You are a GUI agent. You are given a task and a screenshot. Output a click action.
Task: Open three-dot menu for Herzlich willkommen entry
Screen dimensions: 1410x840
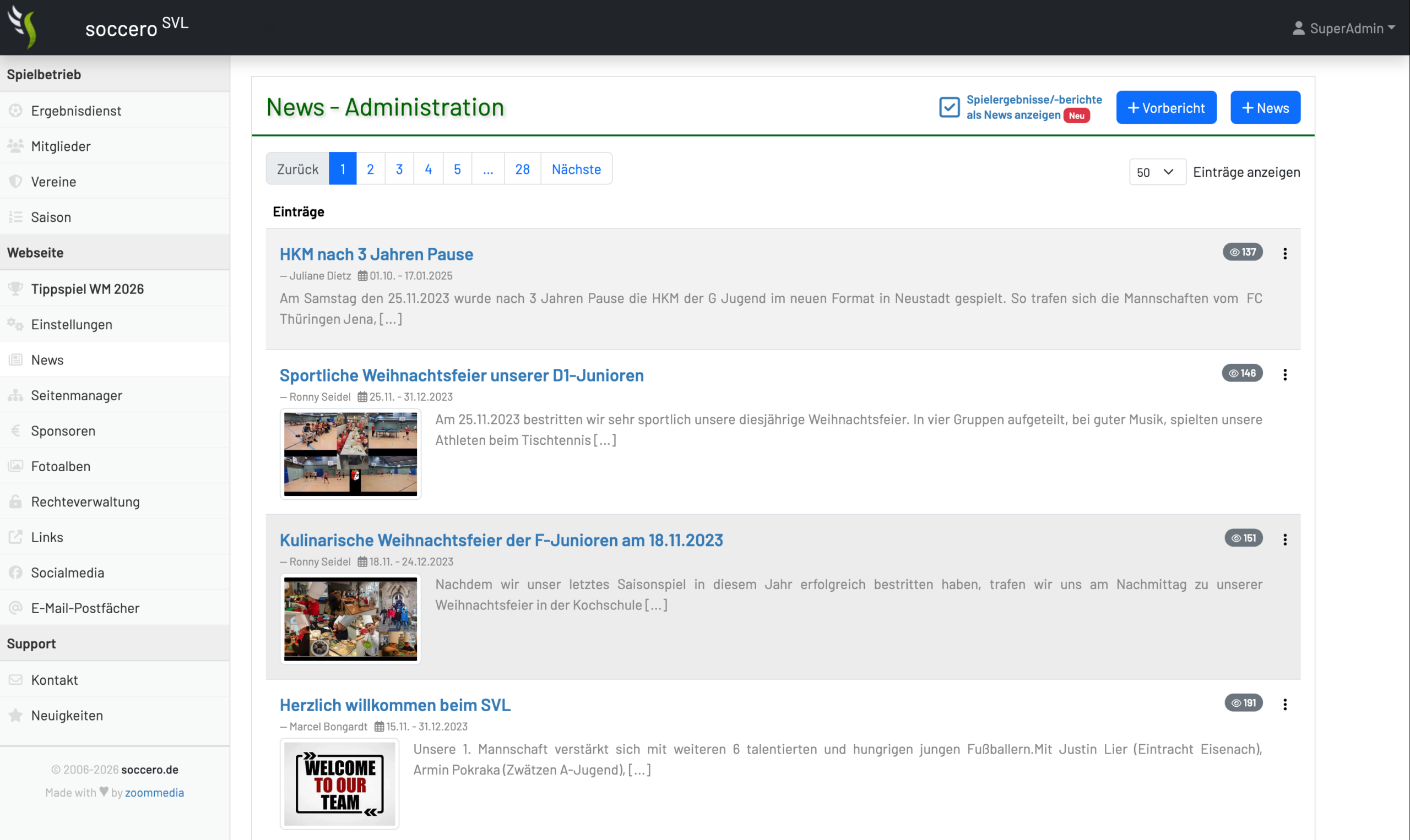point(1285,703)
